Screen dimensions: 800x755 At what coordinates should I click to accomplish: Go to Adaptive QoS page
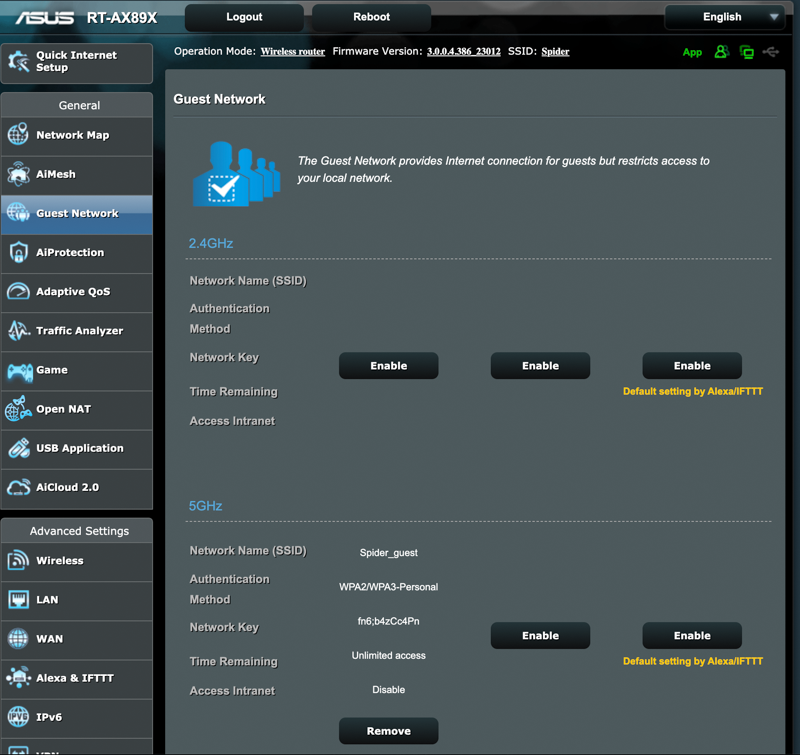[77, 292]
